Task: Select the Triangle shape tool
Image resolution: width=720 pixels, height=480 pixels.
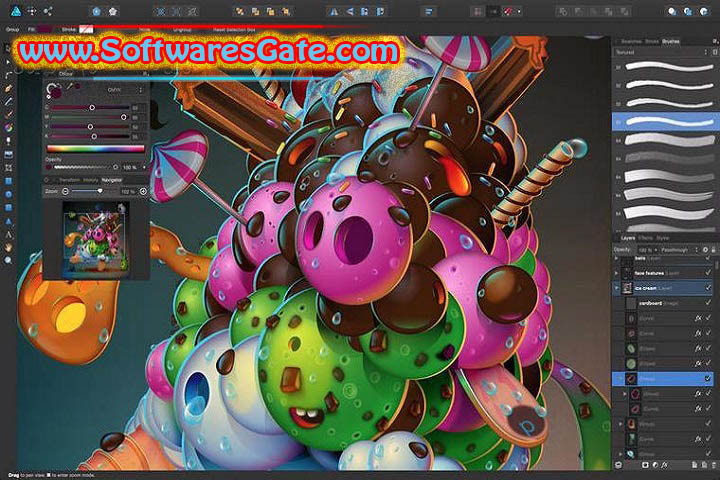Action: point(8,221)
